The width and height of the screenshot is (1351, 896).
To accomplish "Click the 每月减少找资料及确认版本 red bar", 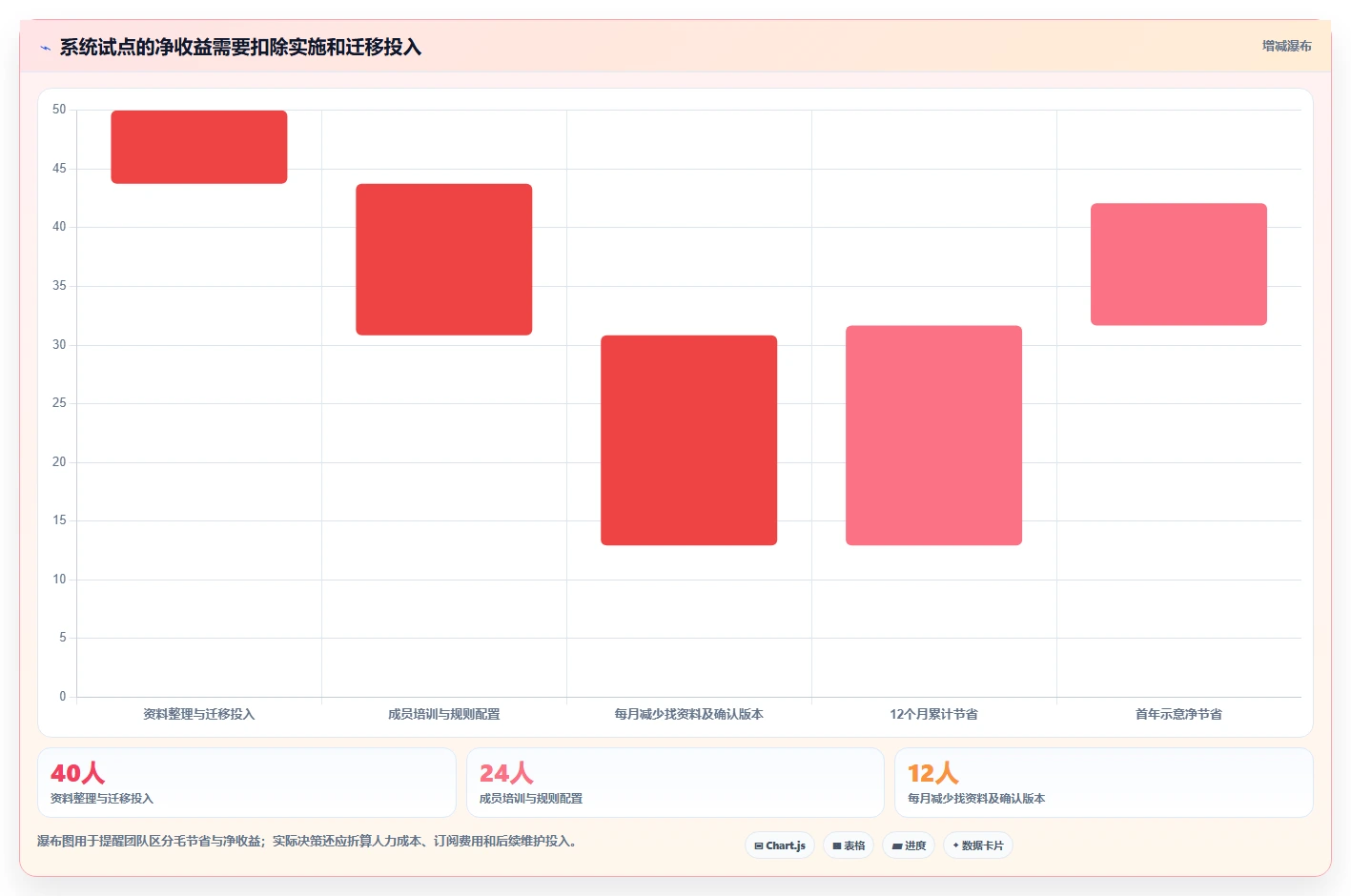I will point(689,440).
